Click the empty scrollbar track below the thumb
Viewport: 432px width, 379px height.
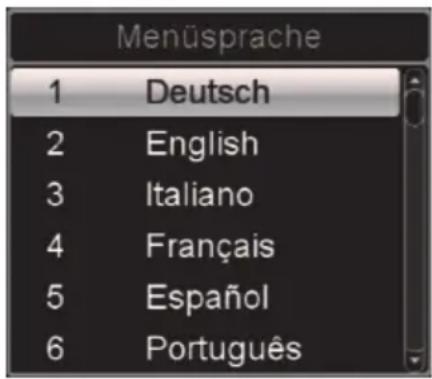pos(415,238)
